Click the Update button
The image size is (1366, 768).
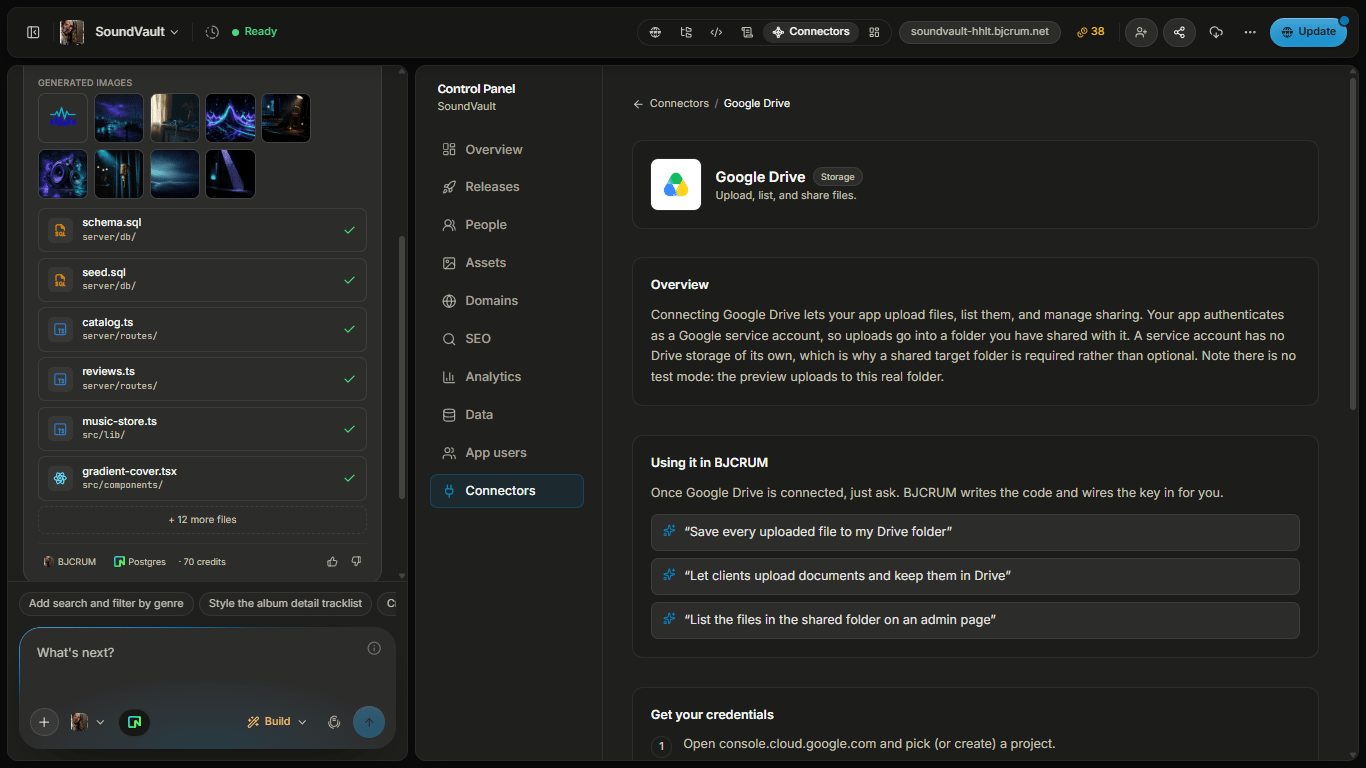[x=1308, y=32]
